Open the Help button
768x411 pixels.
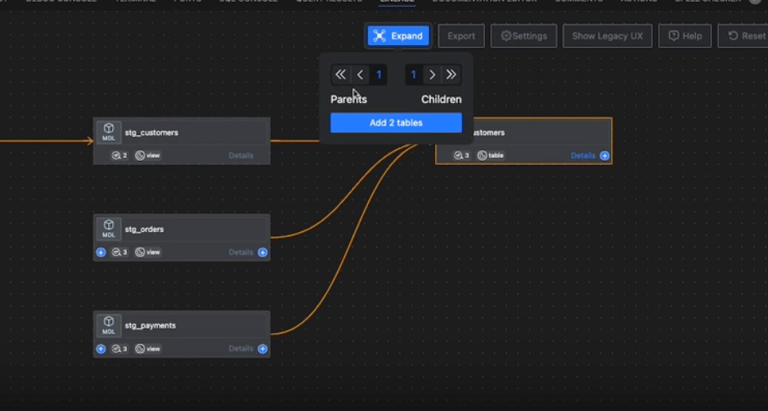pyautogui.click(x=685, y=36)
